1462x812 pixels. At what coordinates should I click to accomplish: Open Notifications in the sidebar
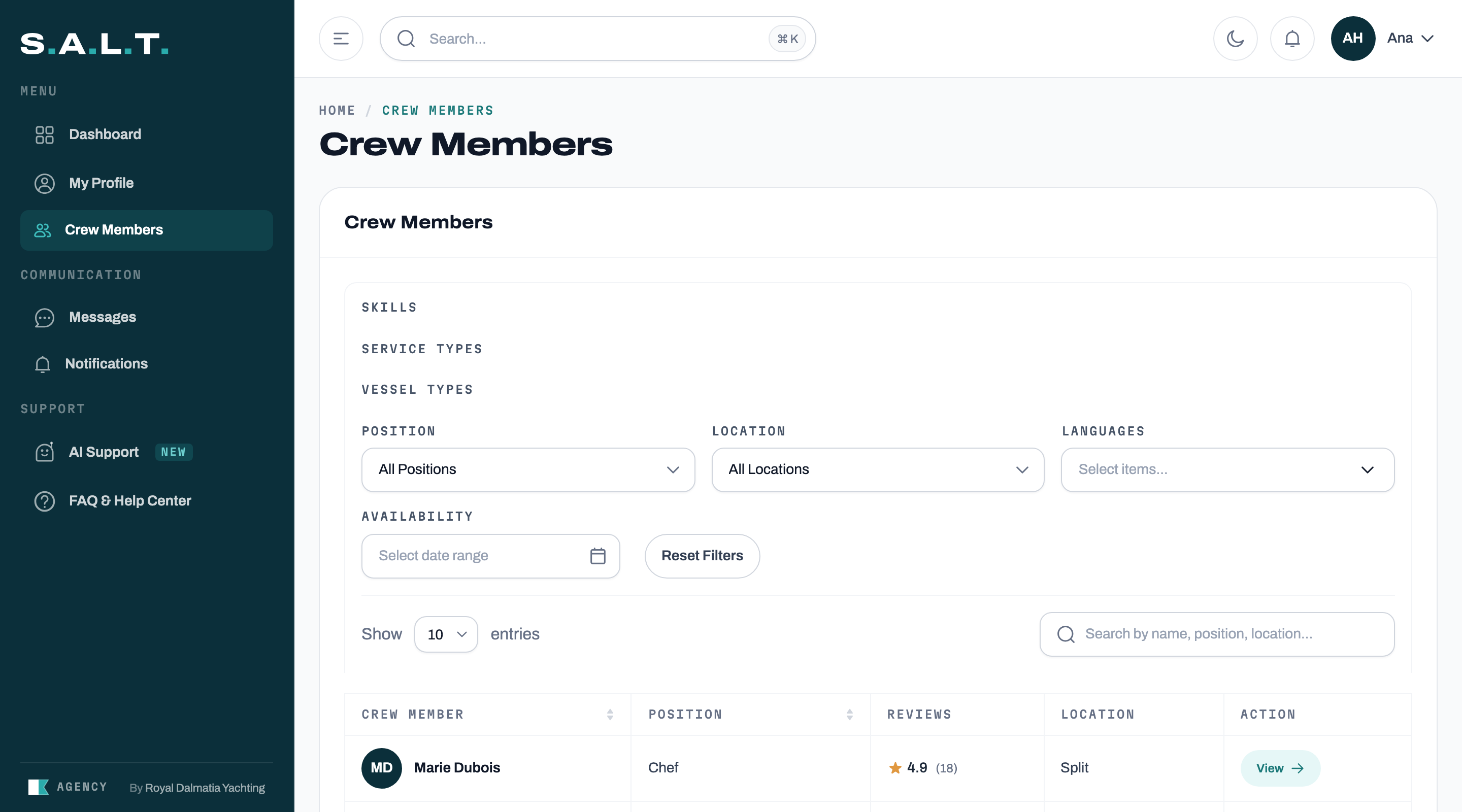tap(146, 364)
